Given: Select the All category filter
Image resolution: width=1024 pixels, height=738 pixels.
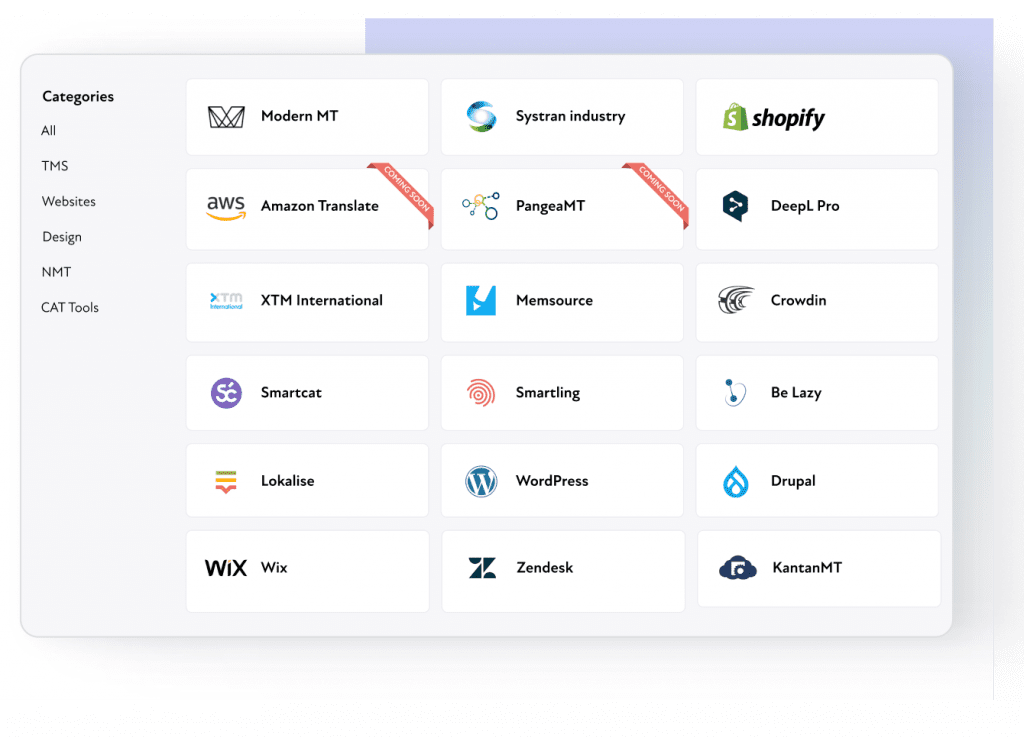Looking at the screenshot, I should (x=48, y=131).
